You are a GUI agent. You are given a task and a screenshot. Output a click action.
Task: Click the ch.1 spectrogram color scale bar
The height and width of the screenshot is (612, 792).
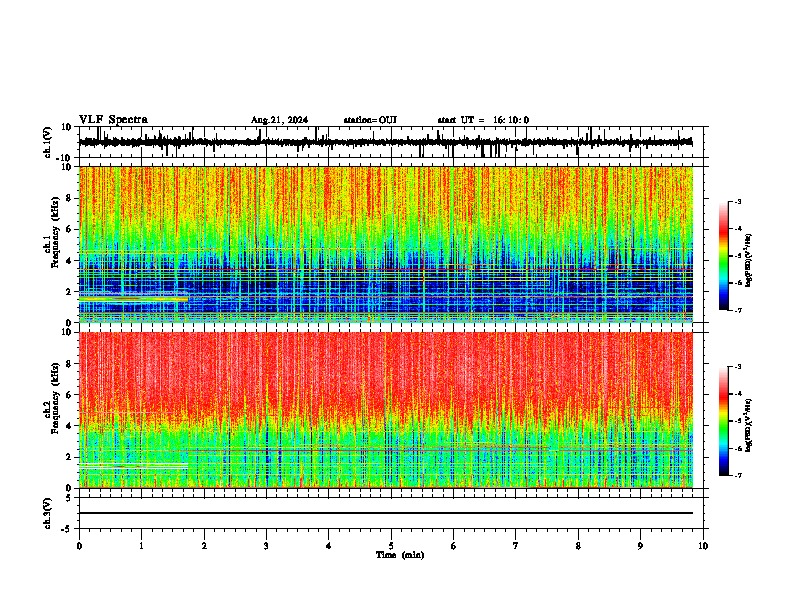pyautogui.click(x=724, y=256)
